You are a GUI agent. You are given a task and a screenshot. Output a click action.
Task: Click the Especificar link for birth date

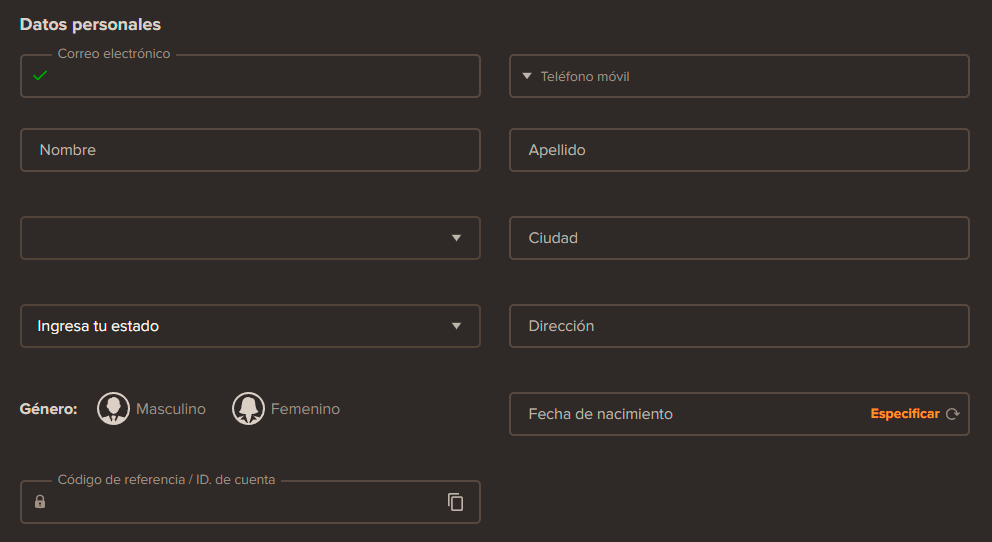click(905, 414)
